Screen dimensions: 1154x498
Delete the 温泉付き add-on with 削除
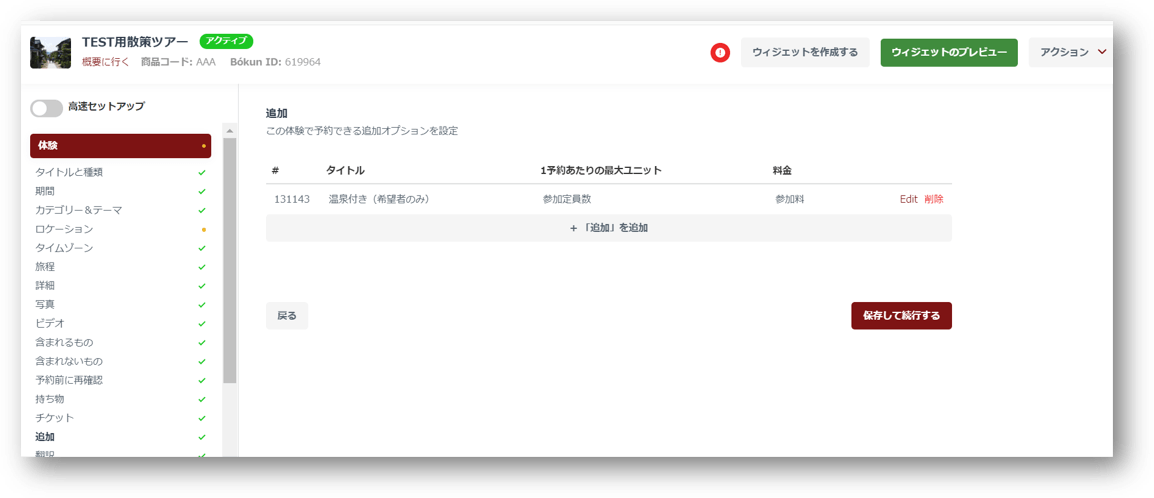934,199
